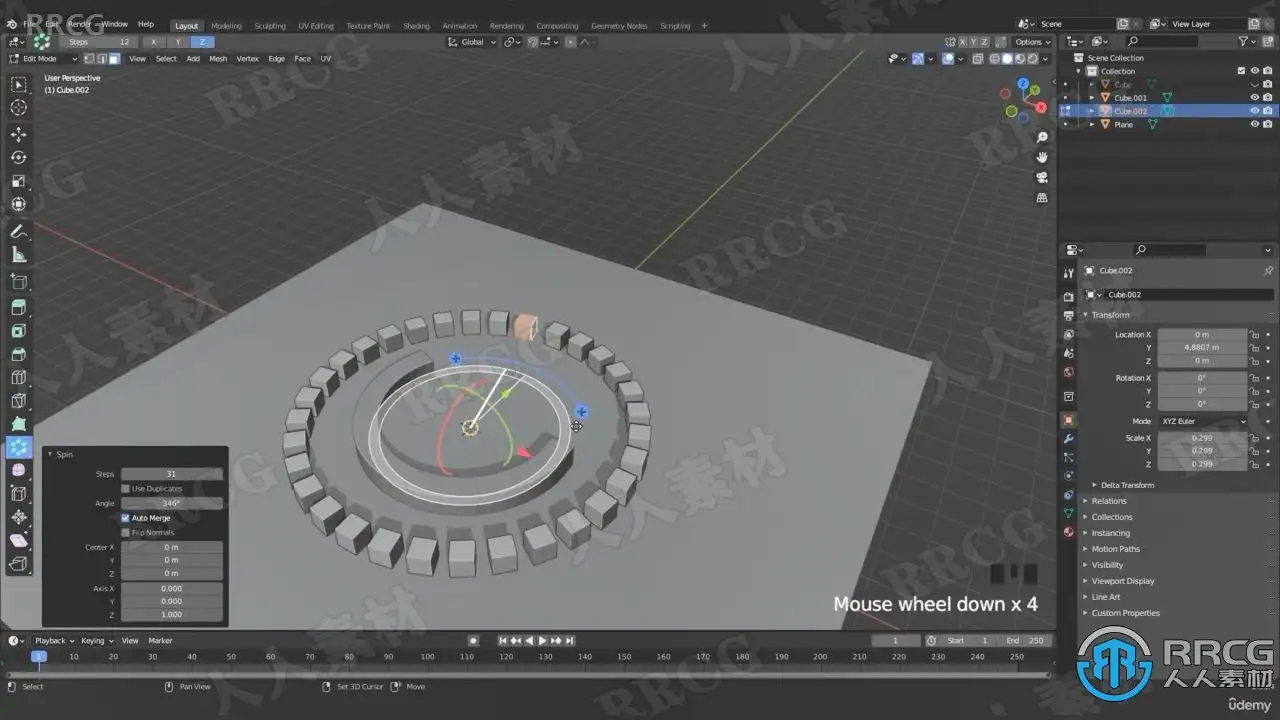
Task: Choose the Measure tool
Action: click(x=18, y=255)
